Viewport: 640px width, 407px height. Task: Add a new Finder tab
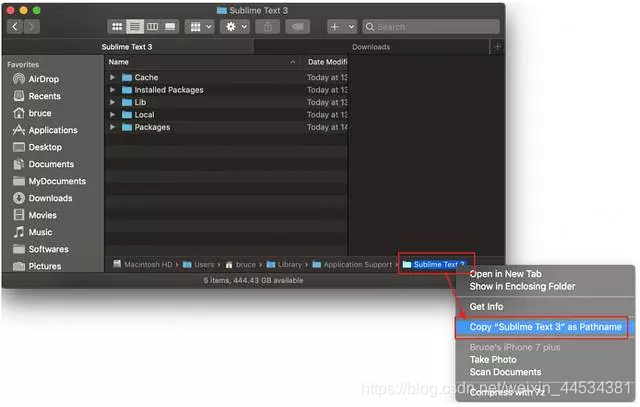pos(497,47)
